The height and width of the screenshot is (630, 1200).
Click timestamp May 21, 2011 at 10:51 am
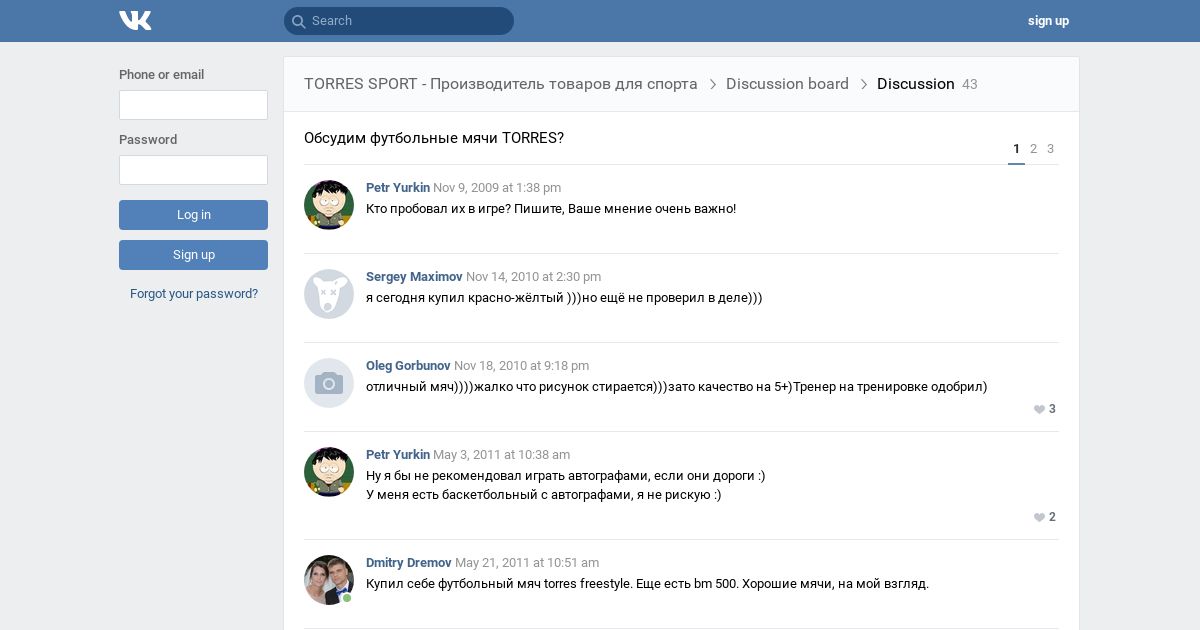527,563
